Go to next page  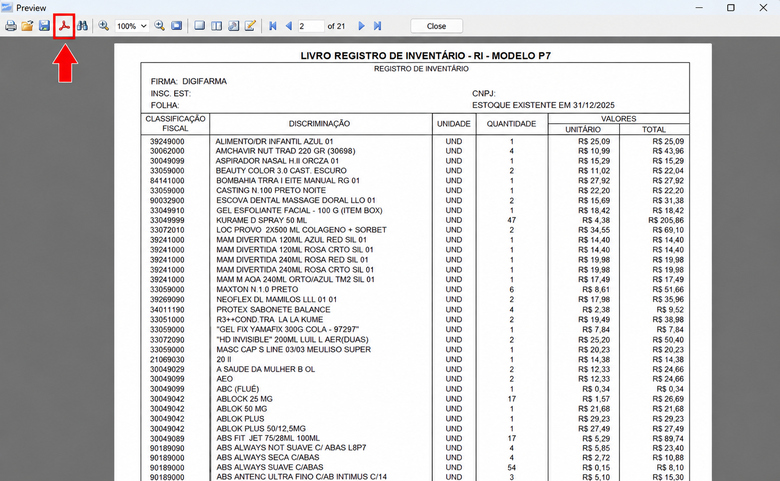tap(362, 26)
